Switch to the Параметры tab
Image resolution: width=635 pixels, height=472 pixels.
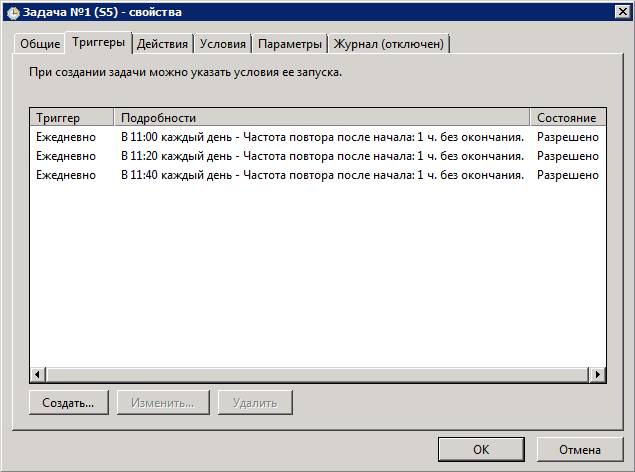290,44
